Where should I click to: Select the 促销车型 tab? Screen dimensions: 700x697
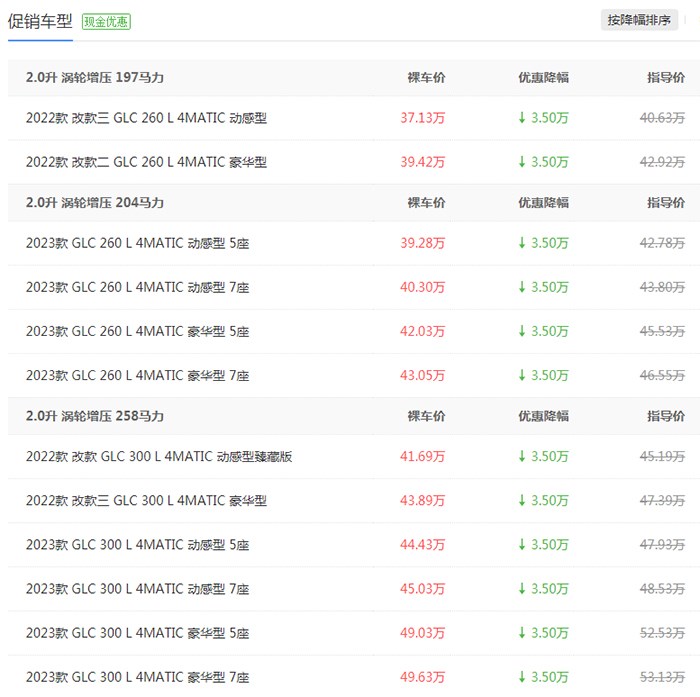coord(40,21)
